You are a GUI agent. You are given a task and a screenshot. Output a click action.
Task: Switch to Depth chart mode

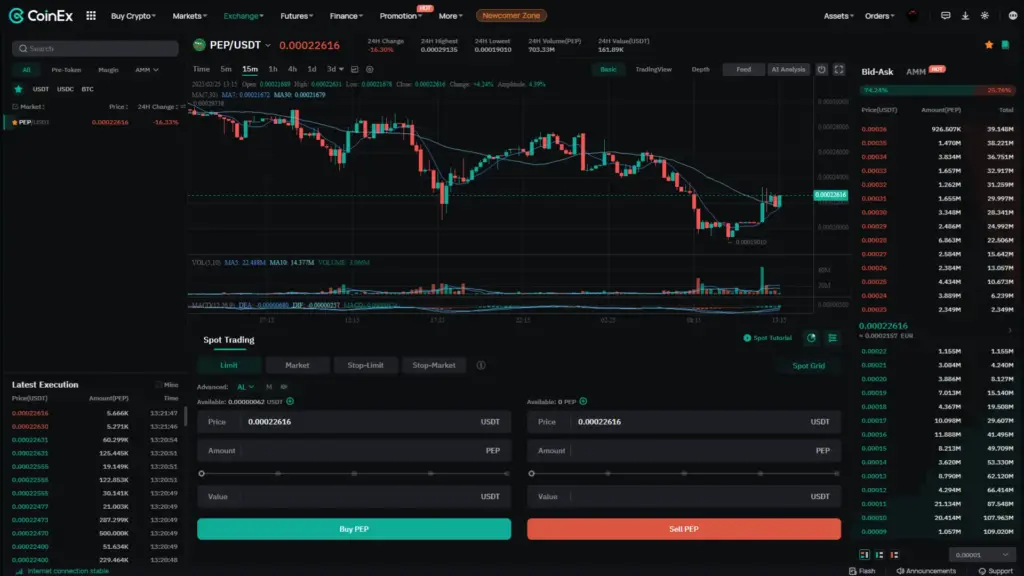(700, 69)
